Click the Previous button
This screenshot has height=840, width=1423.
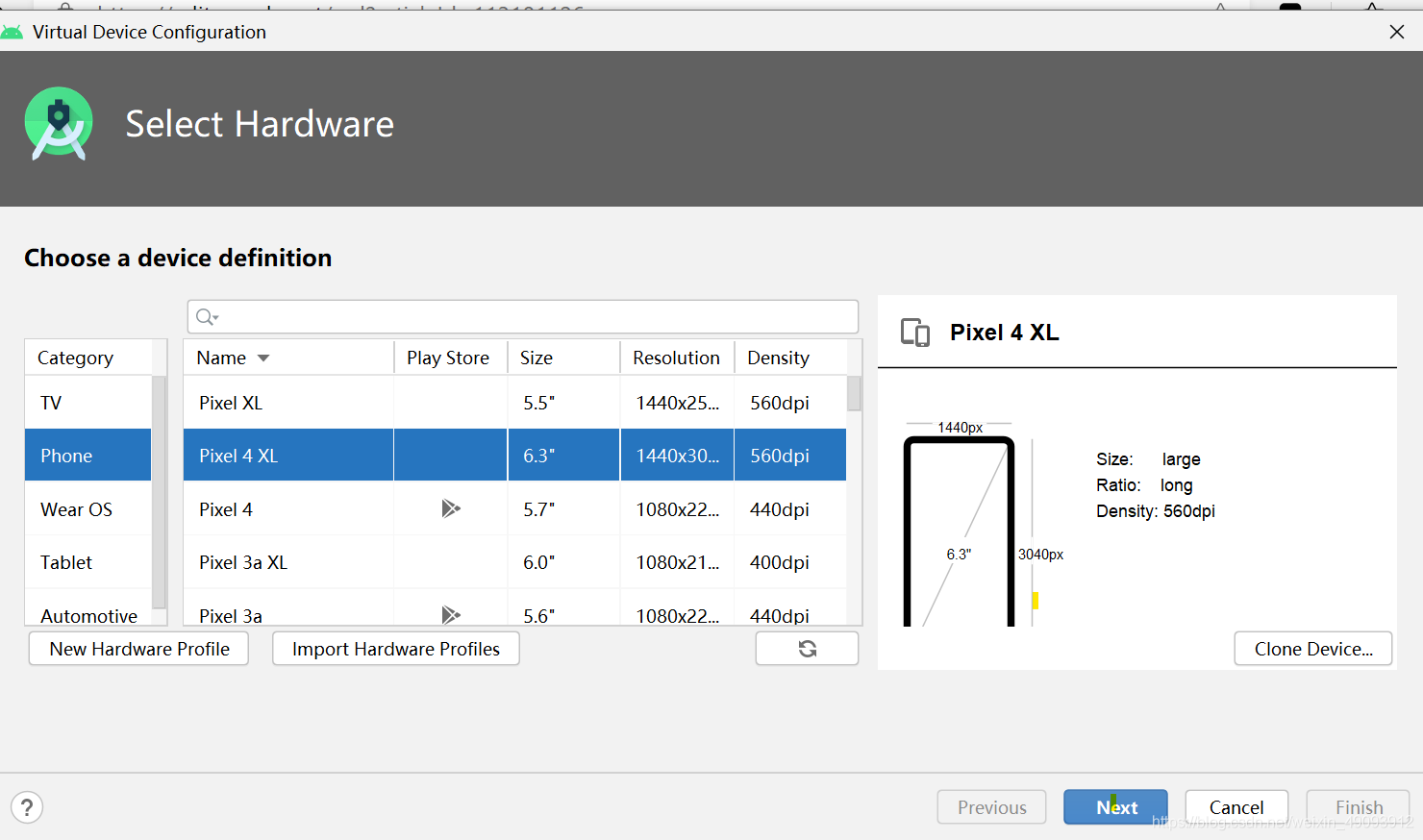991,807
